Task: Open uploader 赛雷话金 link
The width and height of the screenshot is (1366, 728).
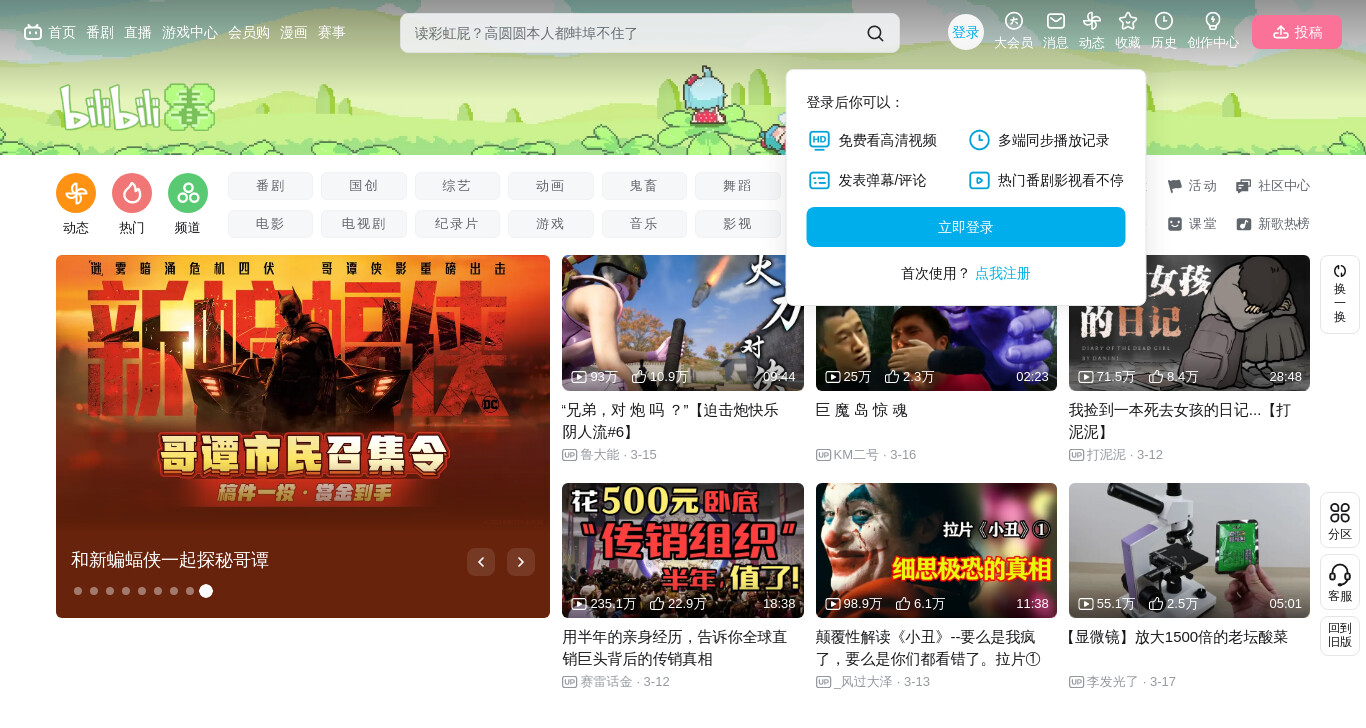Action: [616, 682]
